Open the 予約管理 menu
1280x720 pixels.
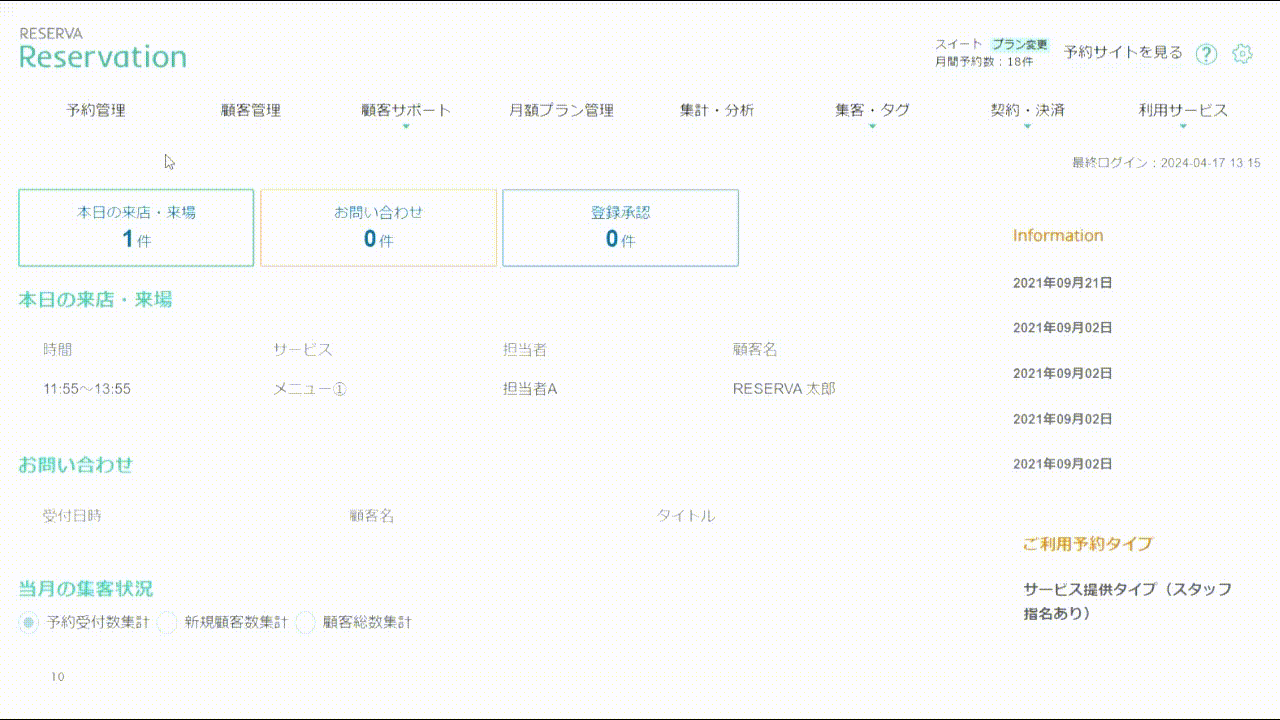pyautogui.click(x=96, y=111)
